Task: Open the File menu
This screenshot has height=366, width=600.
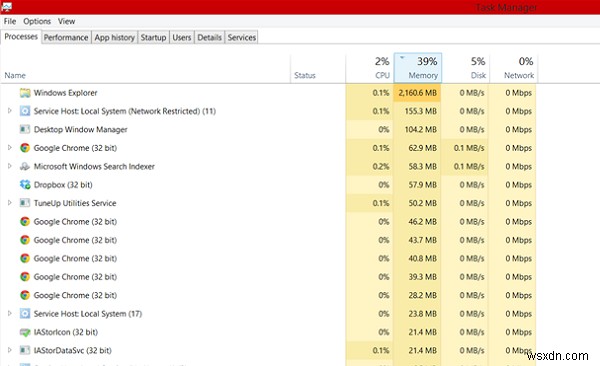Action: click(x=10, y=21)
